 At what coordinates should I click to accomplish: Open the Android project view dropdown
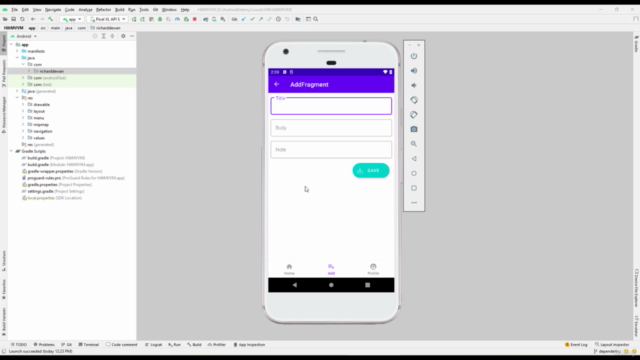[24, 36]
